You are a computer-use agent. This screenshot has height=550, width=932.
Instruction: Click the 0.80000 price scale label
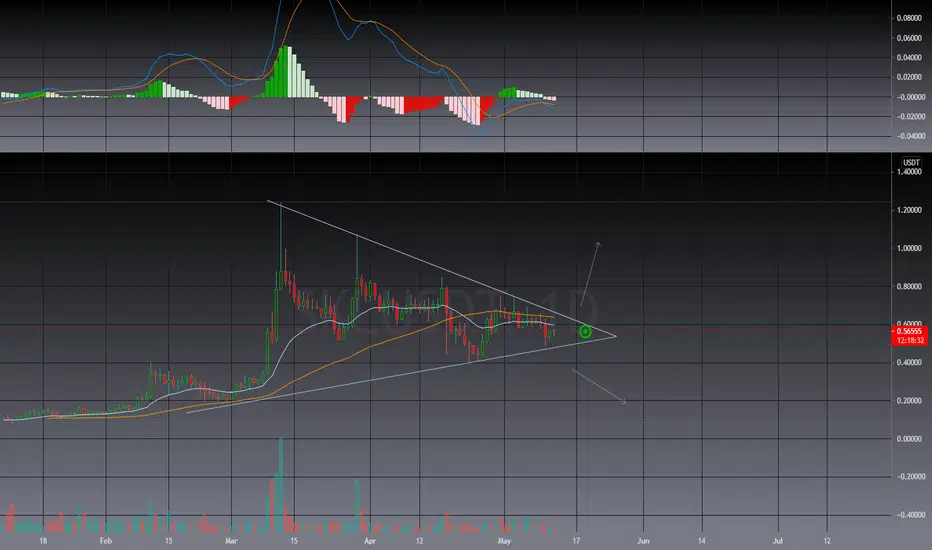click(x=909, y=286)
